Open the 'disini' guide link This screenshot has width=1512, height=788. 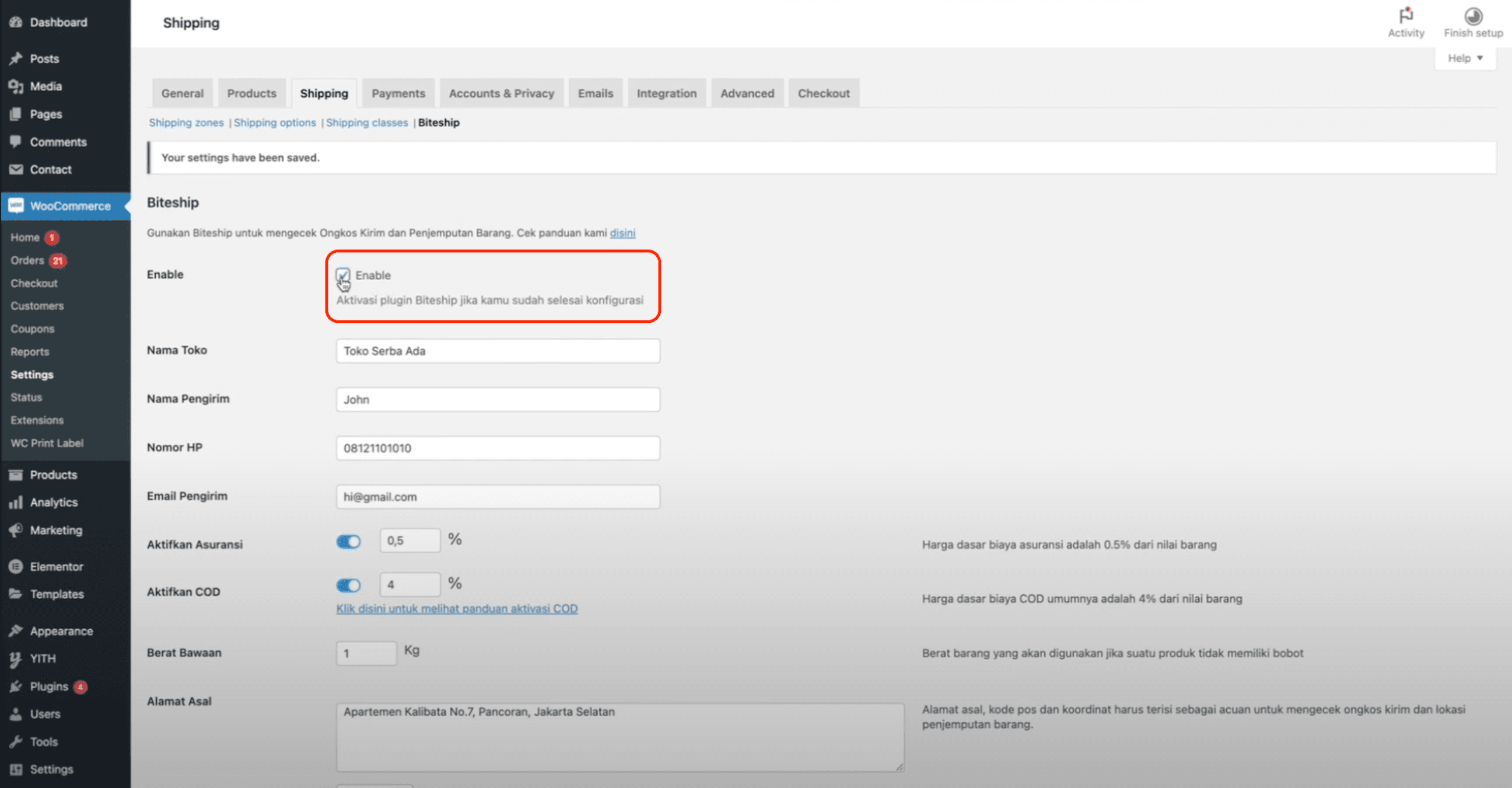(x=622, y=233)
